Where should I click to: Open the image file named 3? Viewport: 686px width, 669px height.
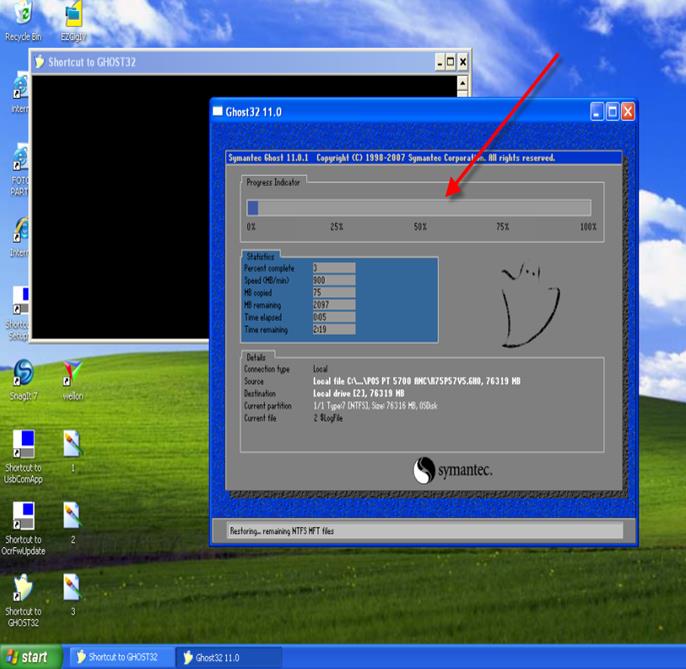(72, 594)
